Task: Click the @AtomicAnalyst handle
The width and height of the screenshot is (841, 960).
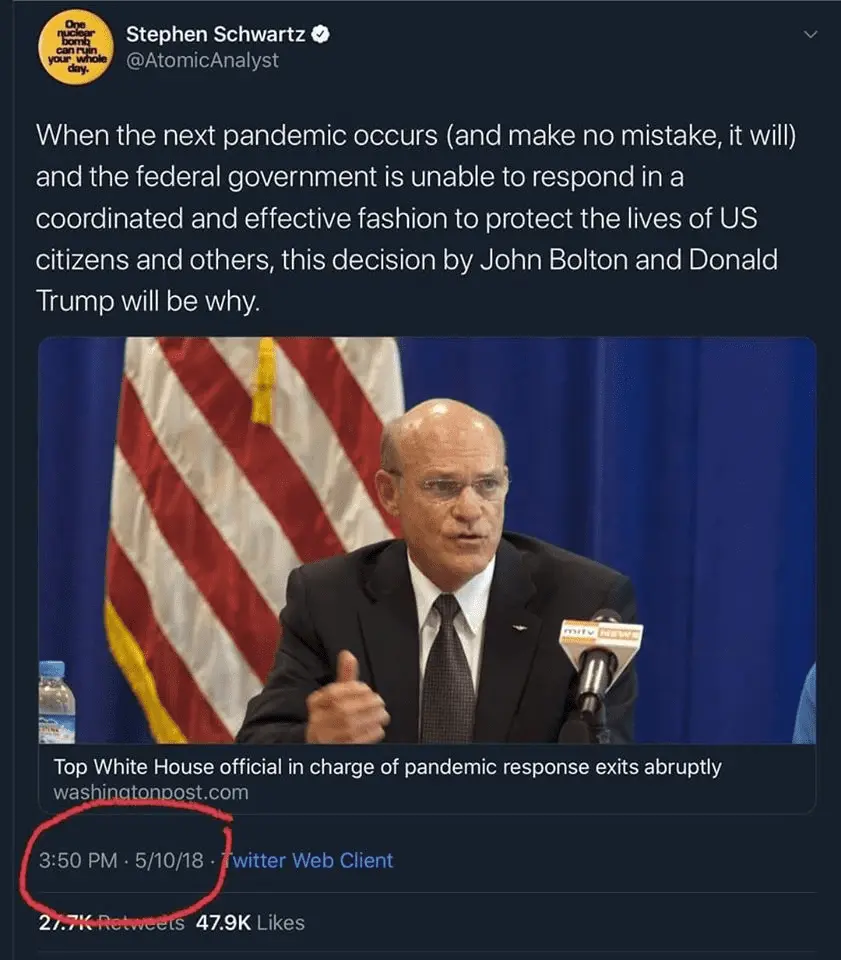Action: click(202, 60)
